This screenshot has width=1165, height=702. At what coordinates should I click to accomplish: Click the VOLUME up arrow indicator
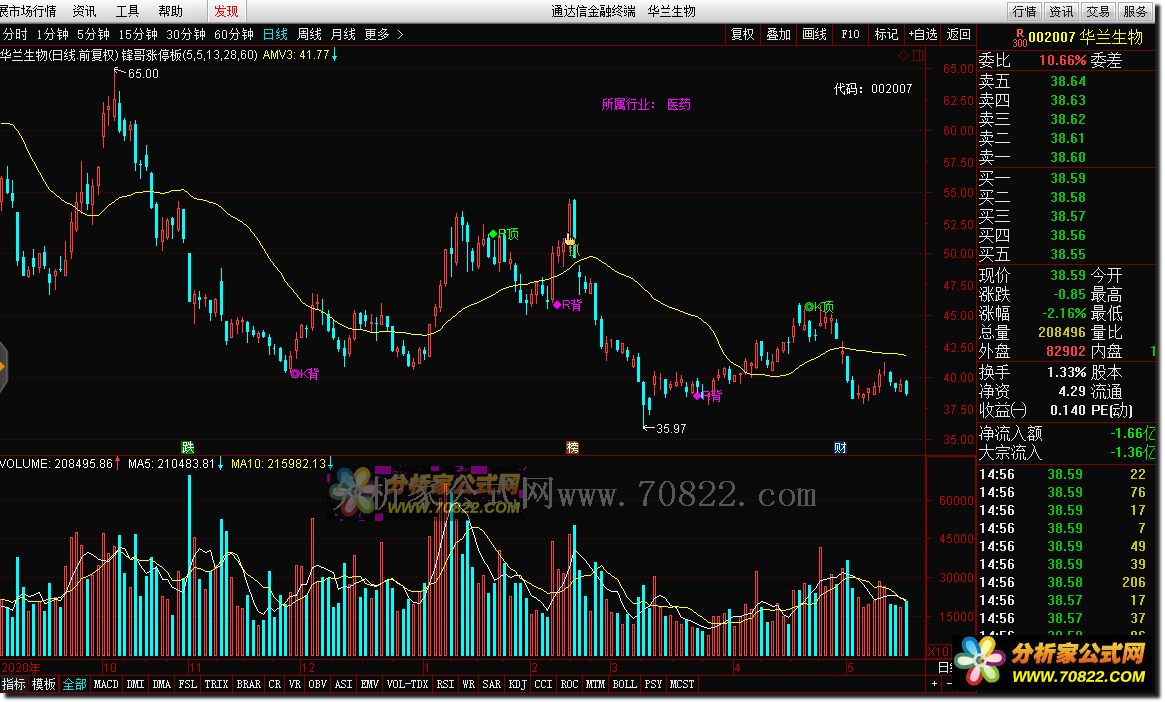117,464
